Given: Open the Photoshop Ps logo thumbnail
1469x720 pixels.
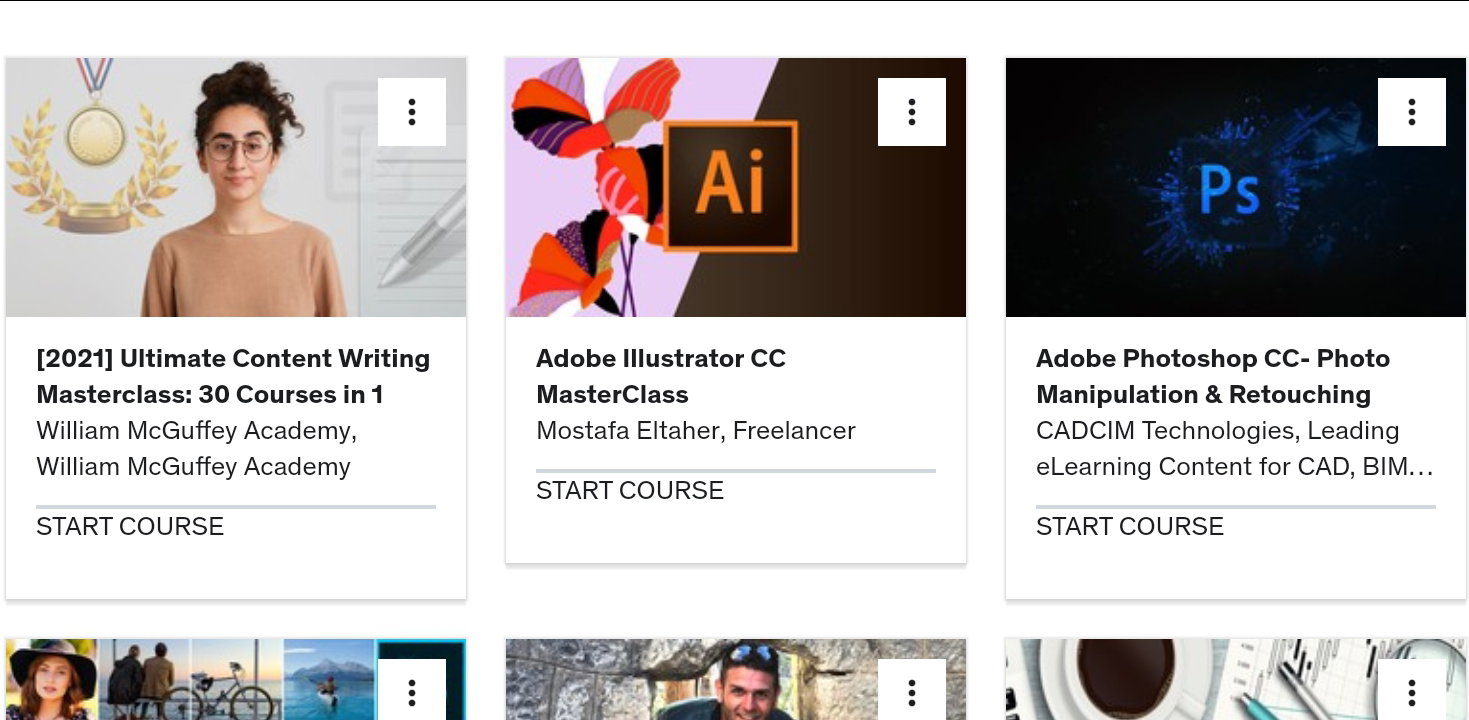Looking at the screenshot, I should [x=1236, y=187].
